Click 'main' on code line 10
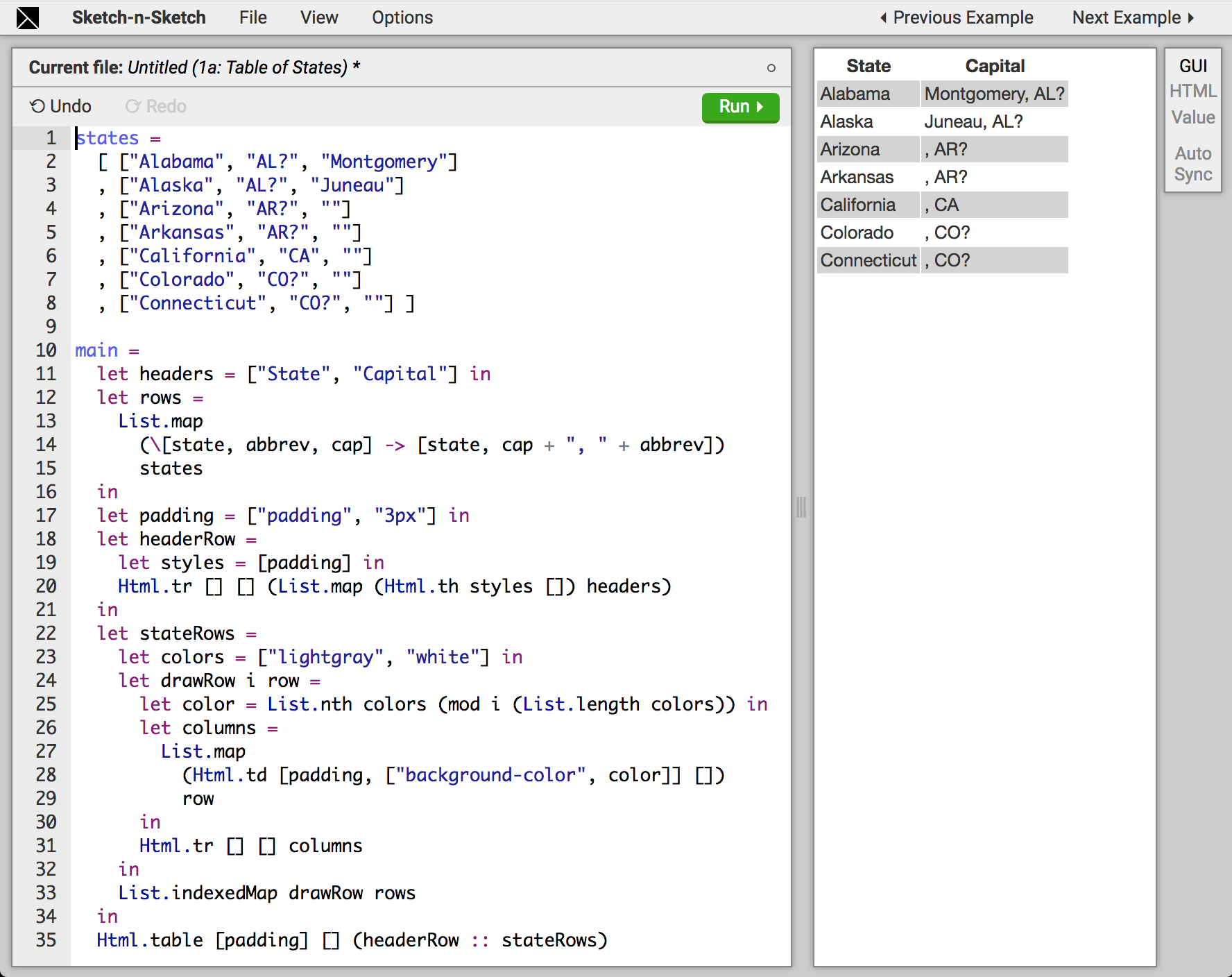 point(96,350)
